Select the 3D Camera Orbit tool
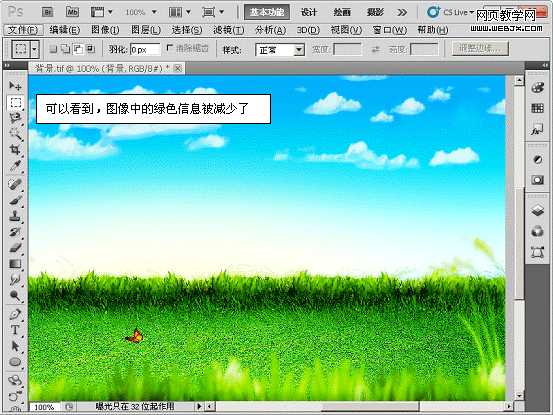 (15, 396)
